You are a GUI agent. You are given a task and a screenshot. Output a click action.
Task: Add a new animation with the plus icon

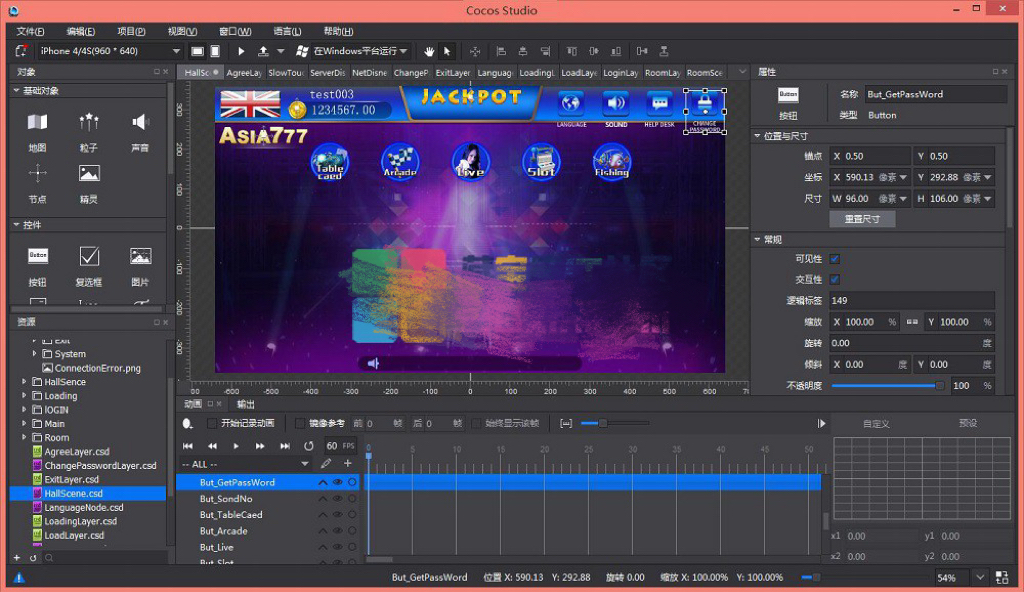click(348, 464)
